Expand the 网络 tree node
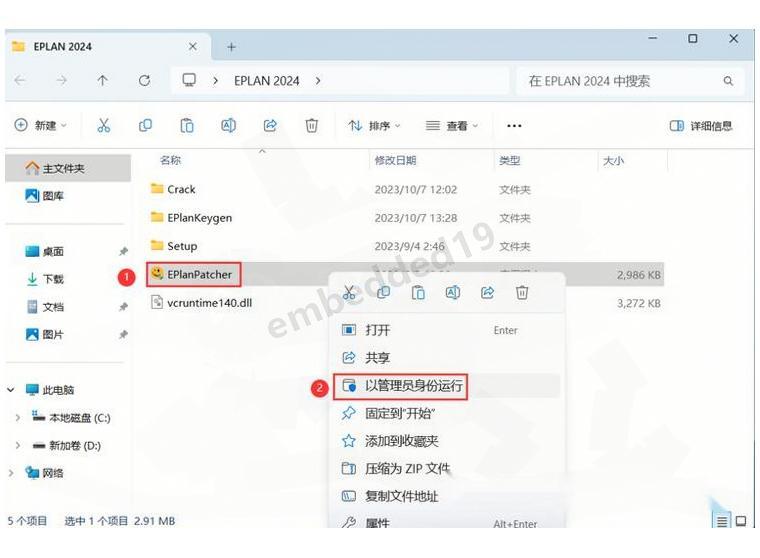760x558 pixels. 11,473
